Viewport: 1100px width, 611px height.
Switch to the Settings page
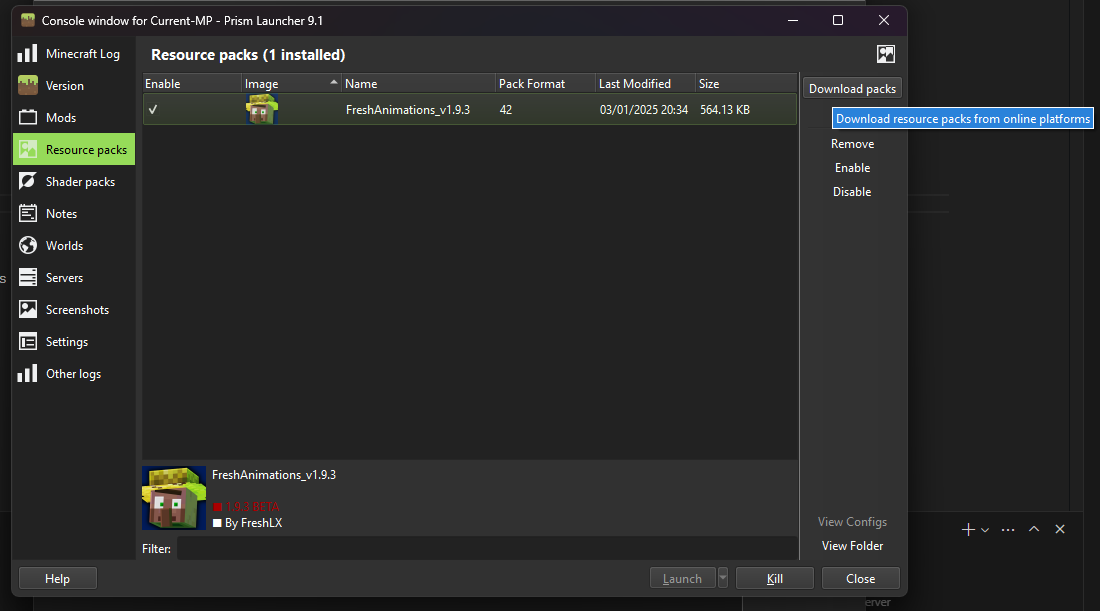tap(66, 342)
